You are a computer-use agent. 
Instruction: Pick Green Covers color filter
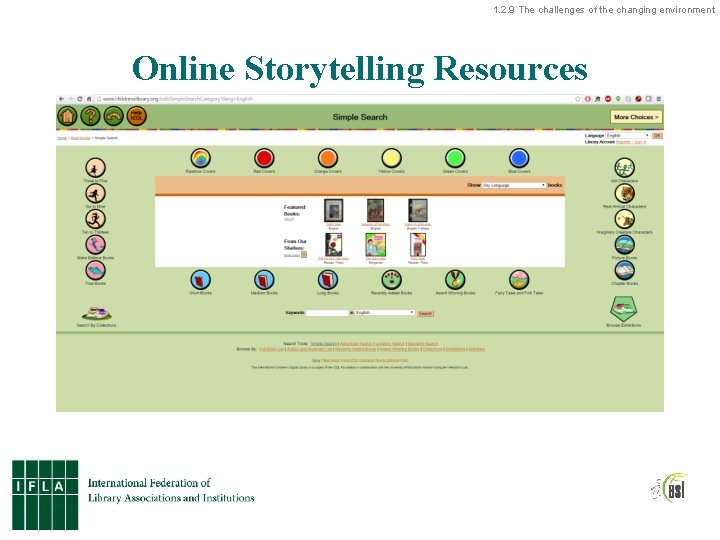point(455,158)
